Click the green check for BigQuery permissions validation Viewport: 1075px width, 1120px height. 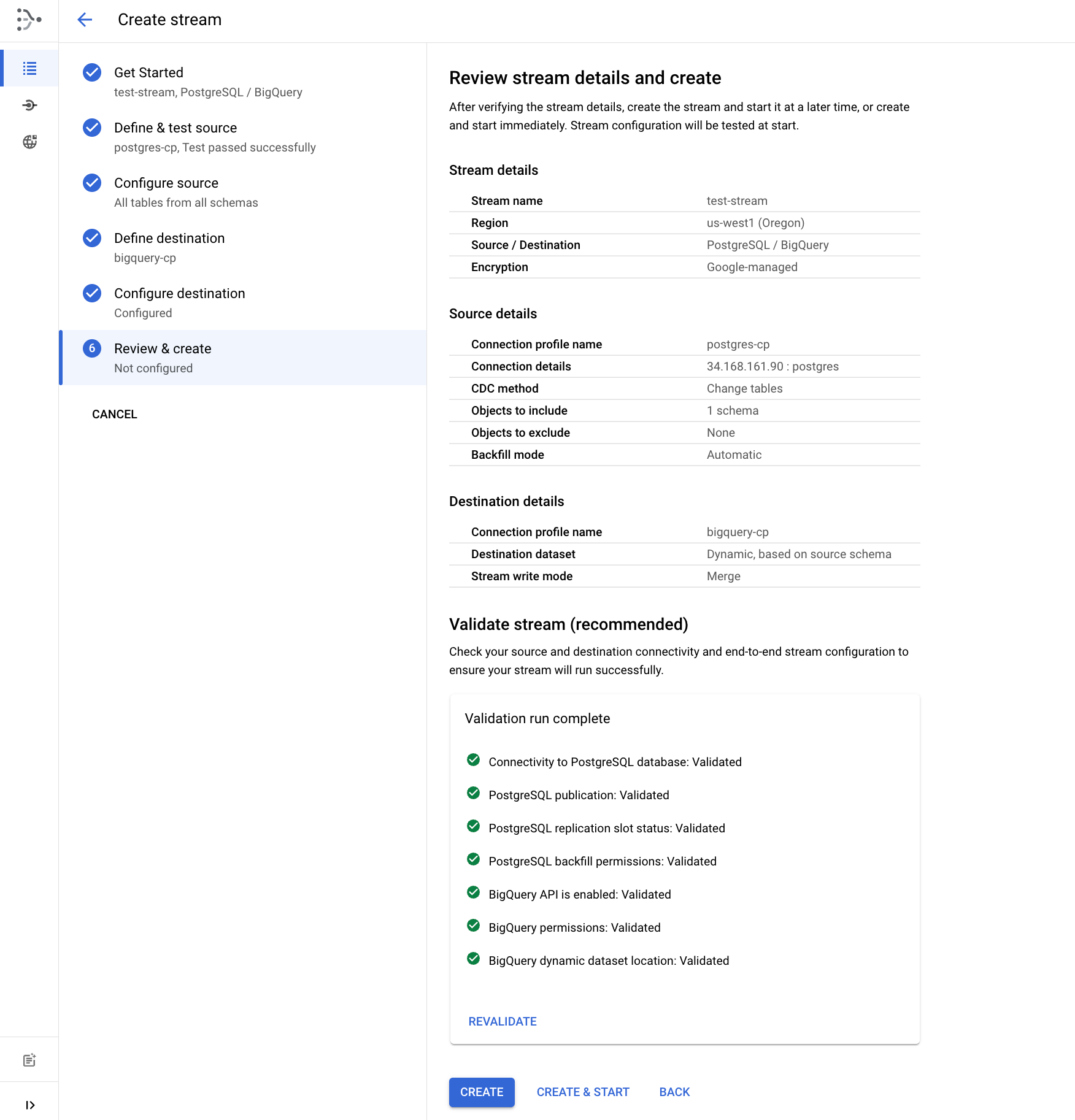pyautogui.click(x=473, y=927)
